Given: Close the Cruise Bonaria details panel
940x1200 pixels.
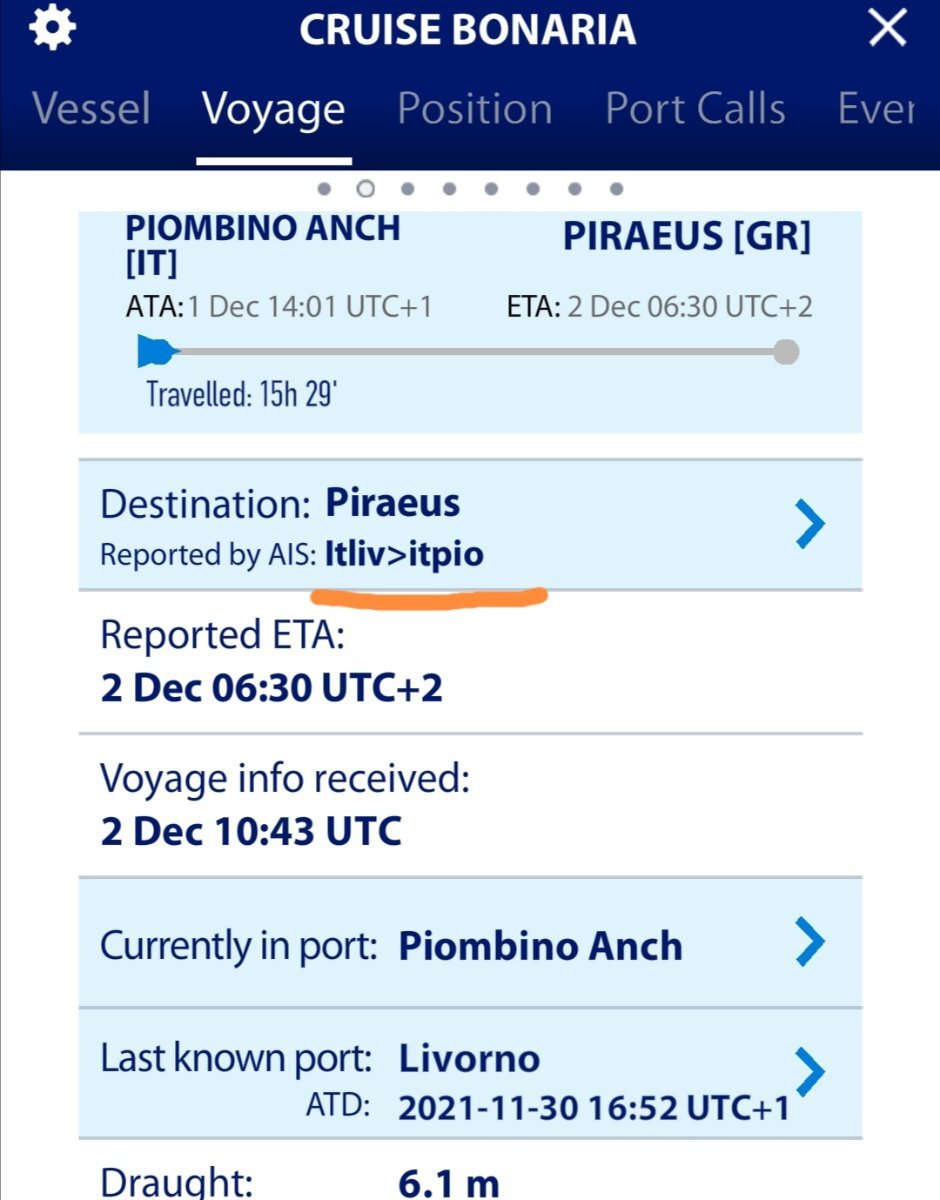Looking at the screenshot, I should click(887, 29).
